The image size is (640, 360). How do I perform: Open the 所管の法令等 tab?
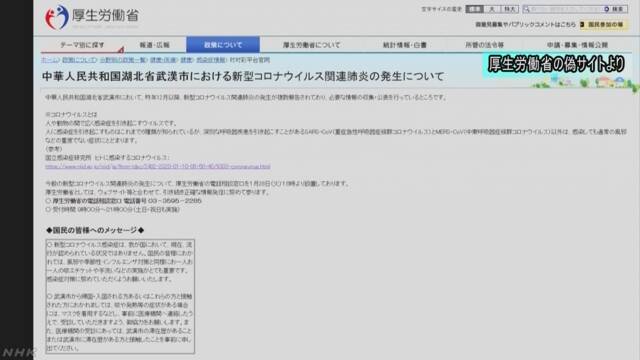[x=484, y=45]
